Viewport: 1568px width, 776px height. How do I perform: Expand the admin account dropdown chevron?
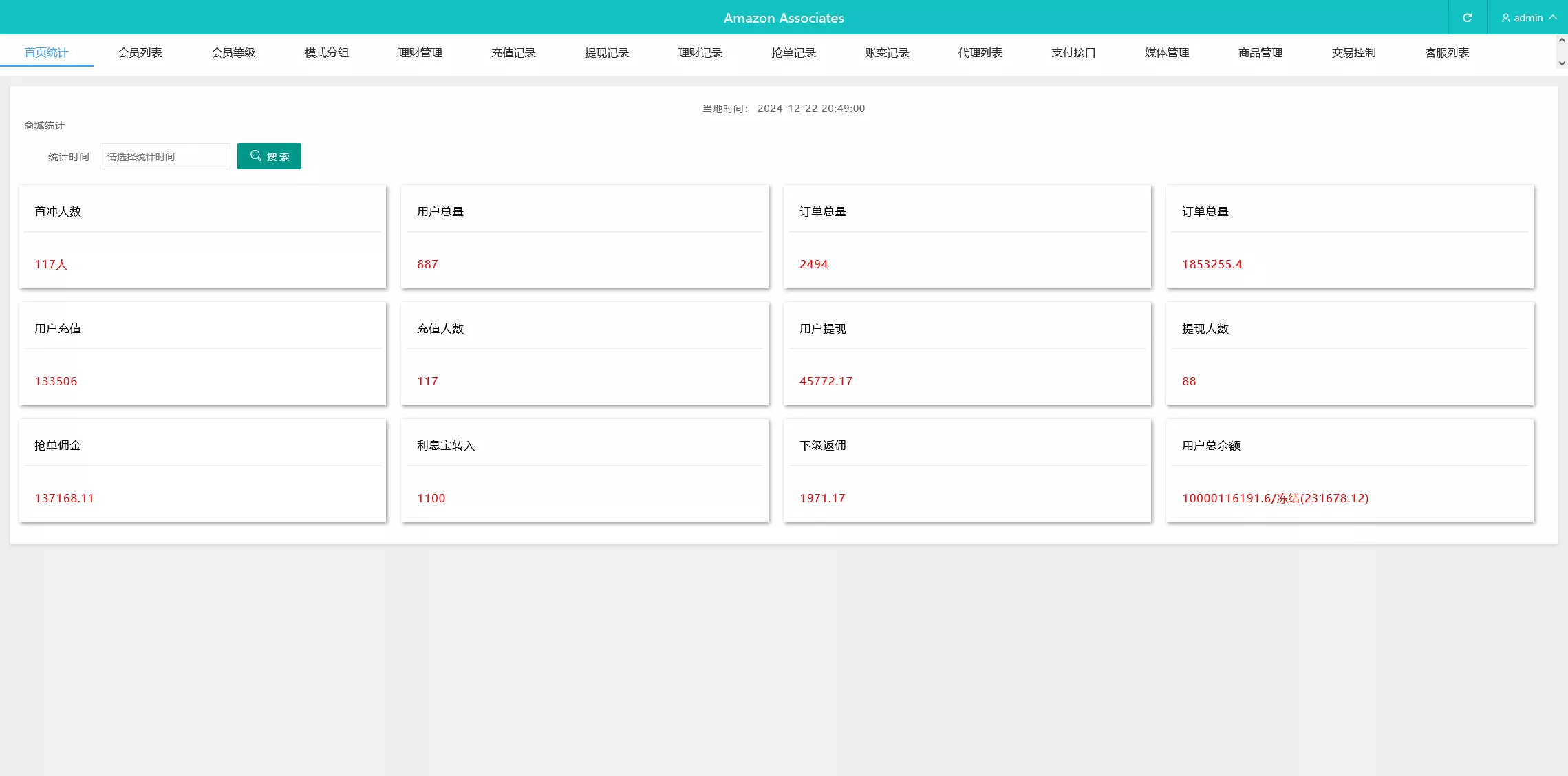1553,18
